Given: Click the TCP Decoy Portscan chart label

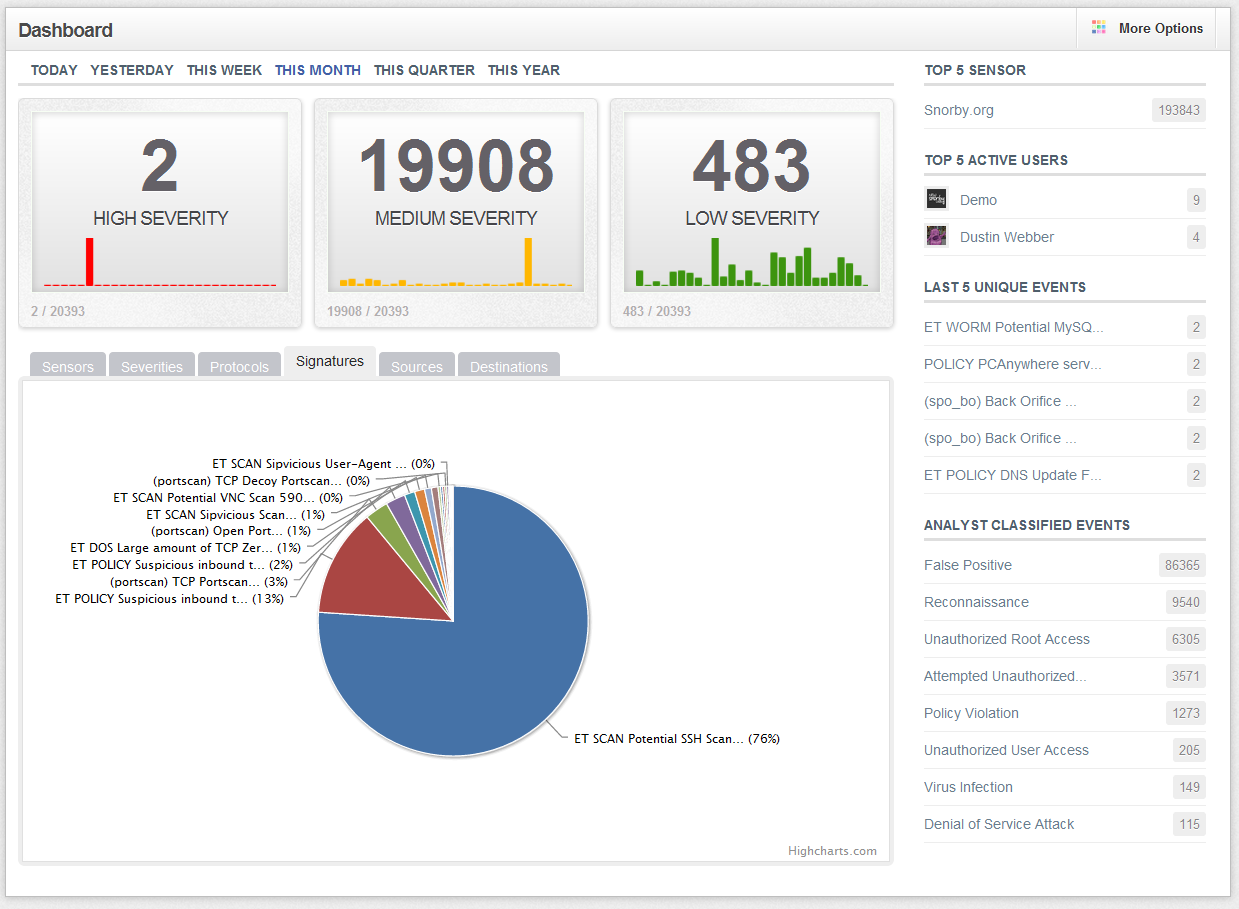Looking at the screenshot, I should [x=261, y=481].
